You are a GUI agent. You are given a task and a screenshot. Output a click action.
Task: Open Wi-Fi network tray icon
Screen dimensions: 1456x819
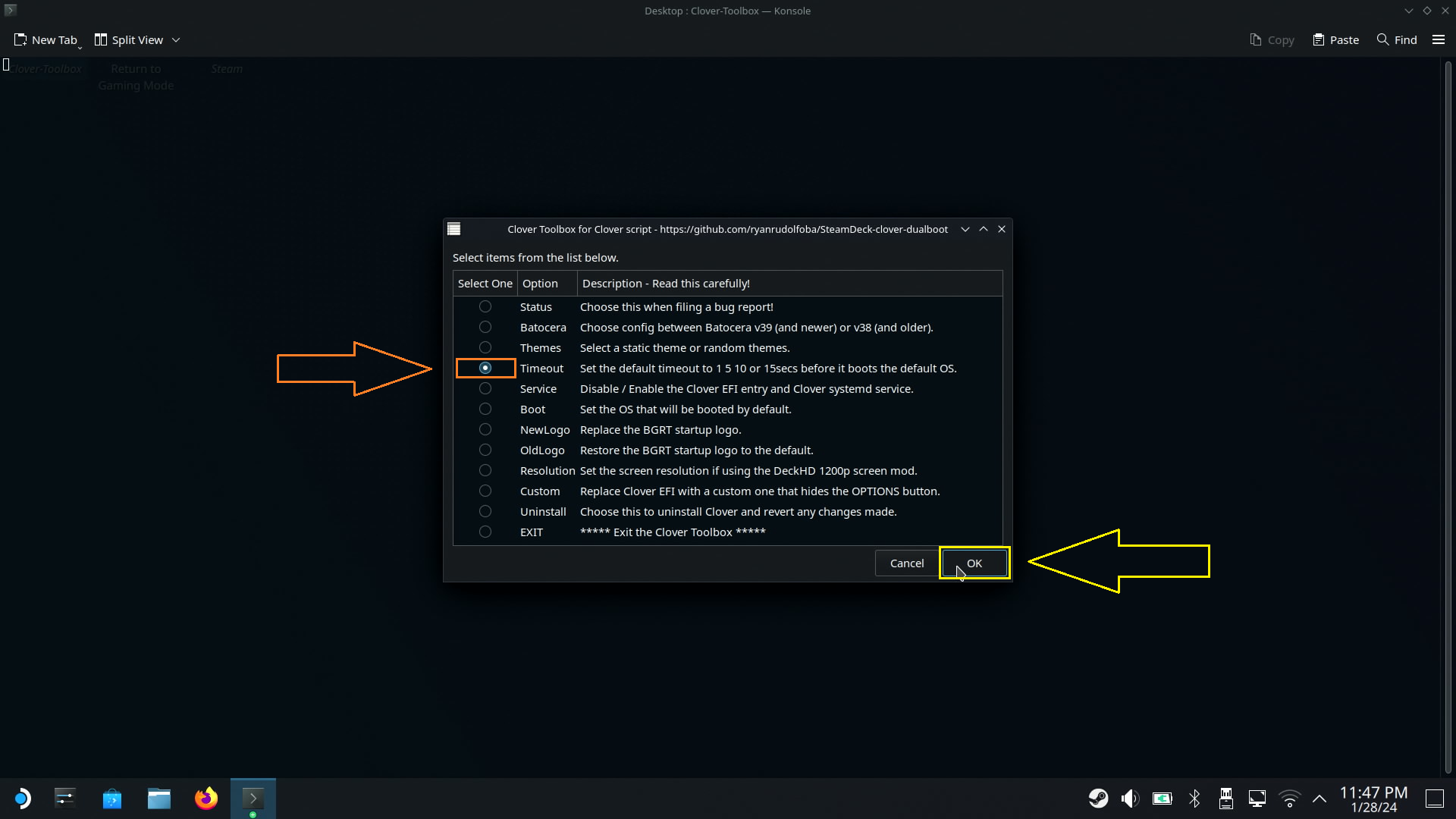pyautogui.click(x=1289, y=799)
